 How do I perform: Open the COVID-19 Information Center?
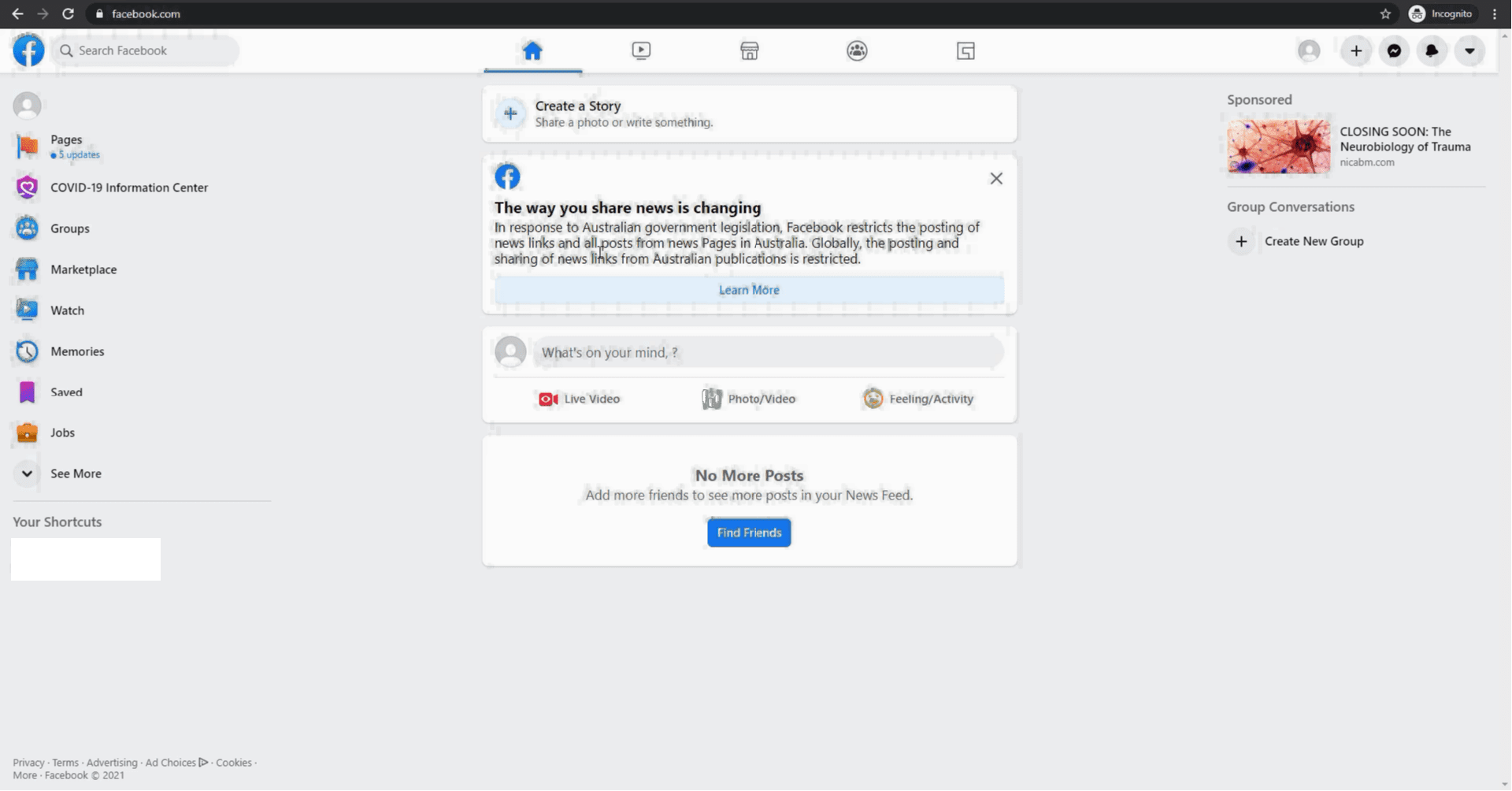click(x=128, y=188)
